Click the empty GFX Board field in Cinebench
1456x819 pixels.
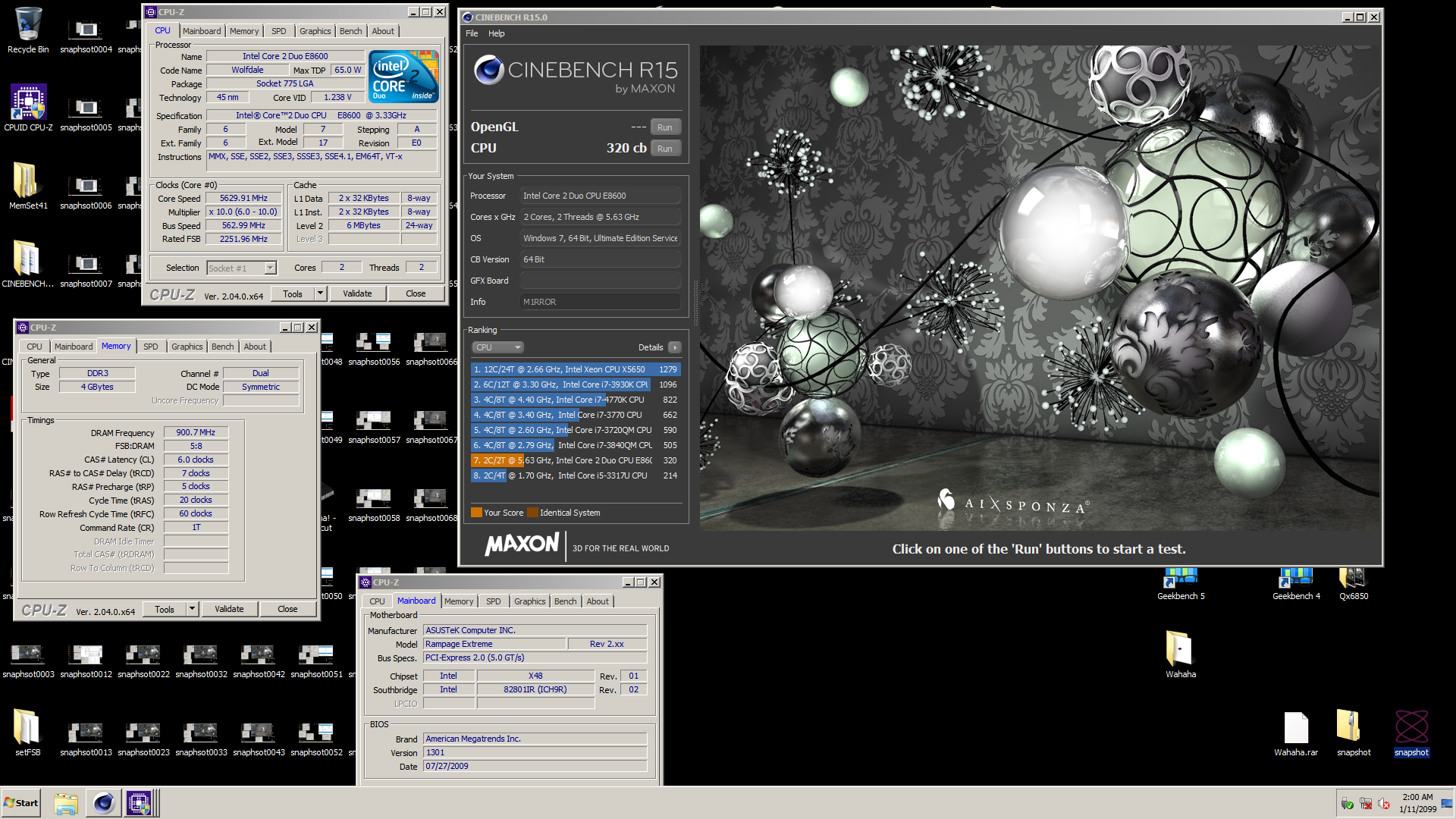pos(601,281)
